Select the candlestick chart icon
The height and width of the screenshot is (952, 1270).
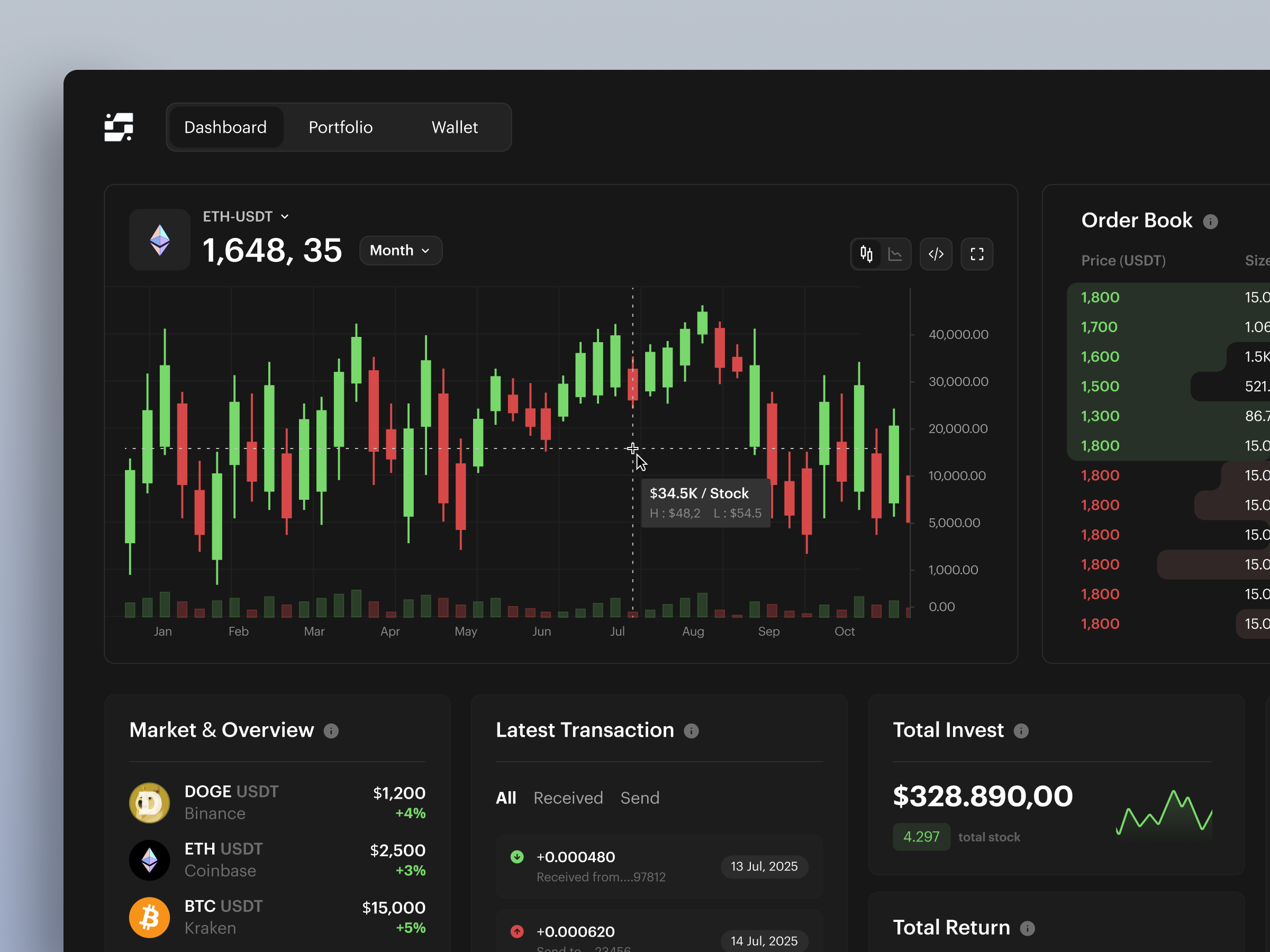(x=867, y=254)
